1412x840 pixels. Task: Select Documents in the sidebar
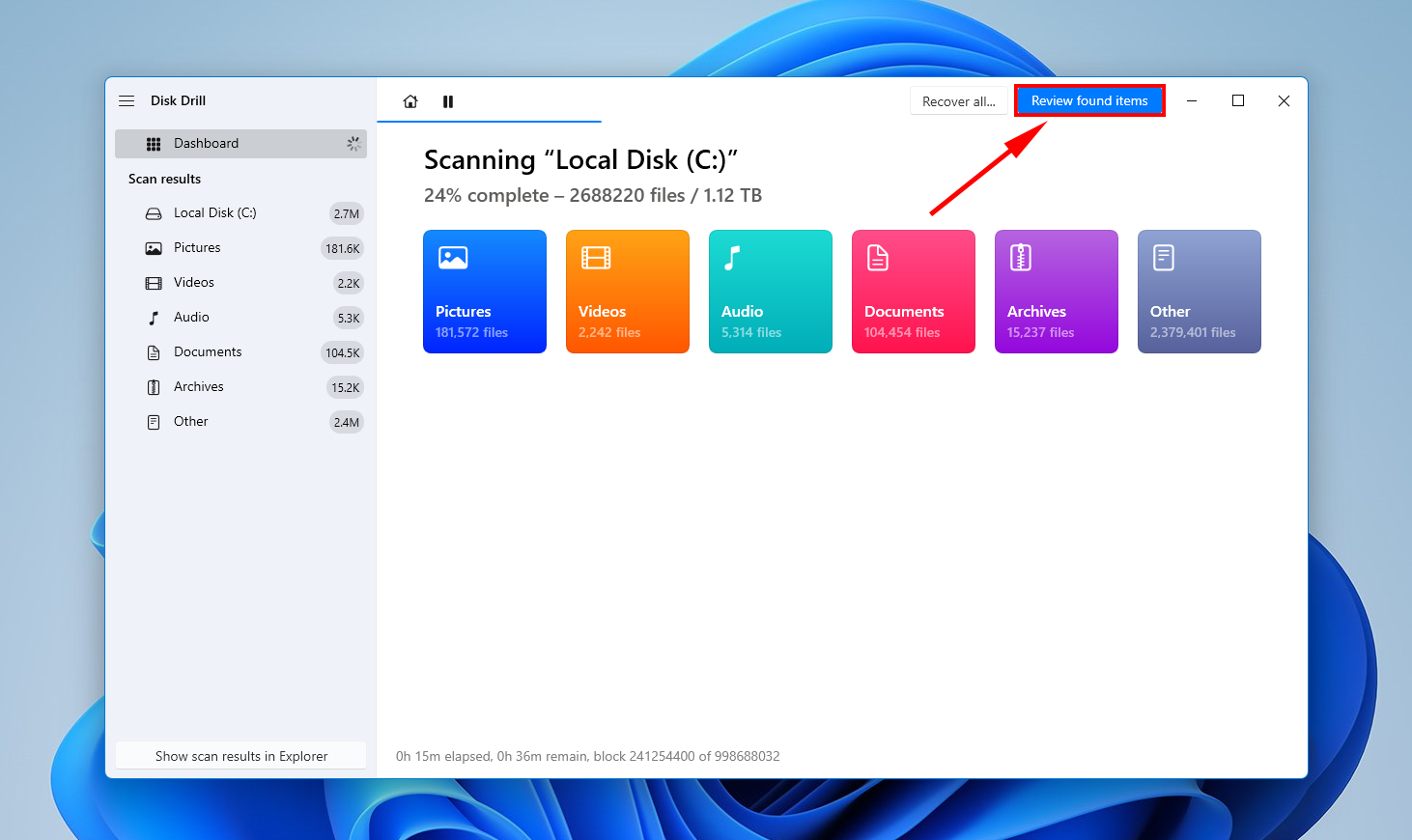click(x=240, y=352)
